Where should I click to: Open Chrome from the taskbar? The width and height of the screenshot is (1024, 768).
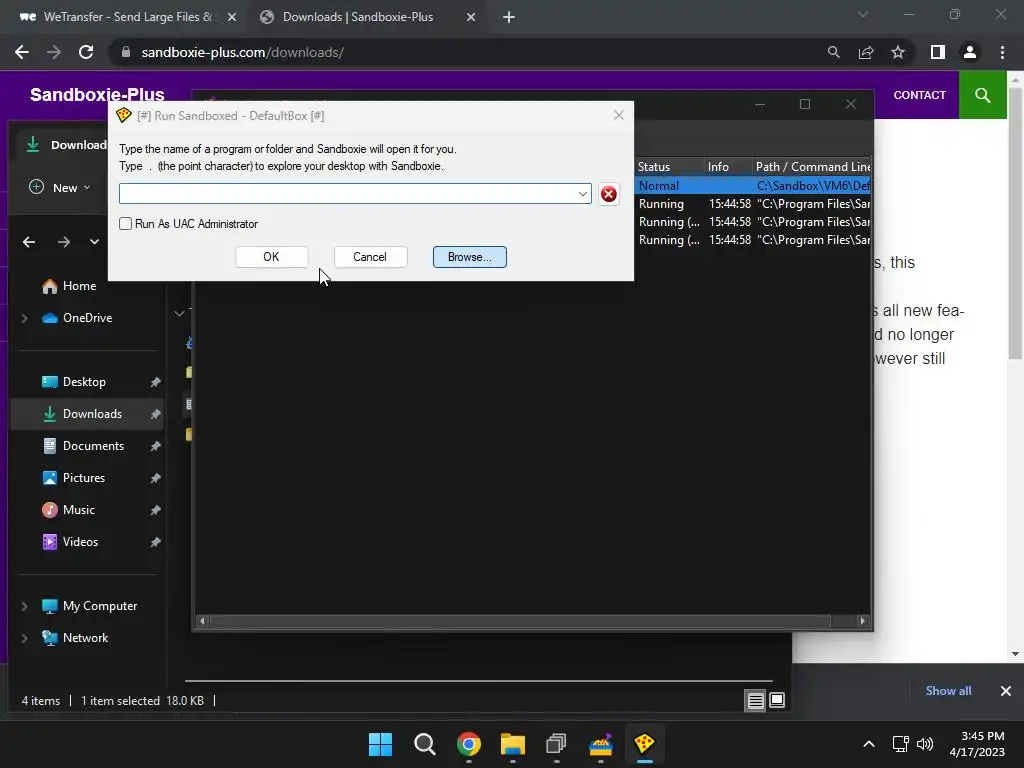point(469,744)
